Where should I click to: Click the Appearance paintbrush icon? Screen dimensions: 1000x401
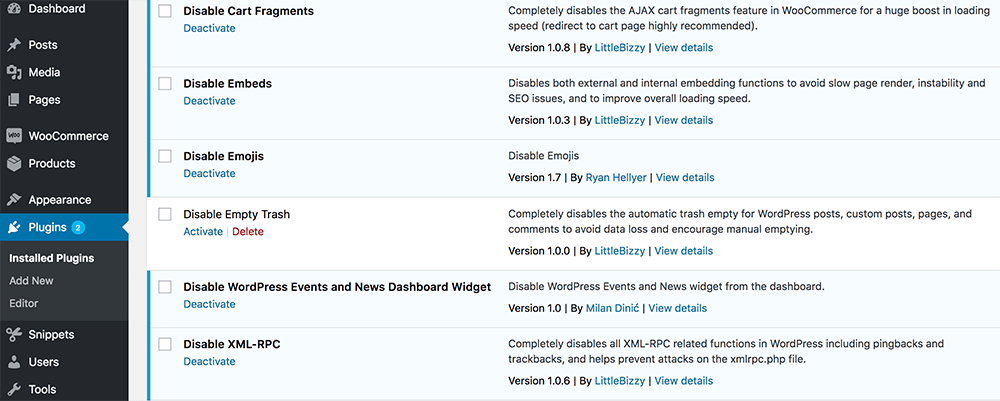pos(14,200)
